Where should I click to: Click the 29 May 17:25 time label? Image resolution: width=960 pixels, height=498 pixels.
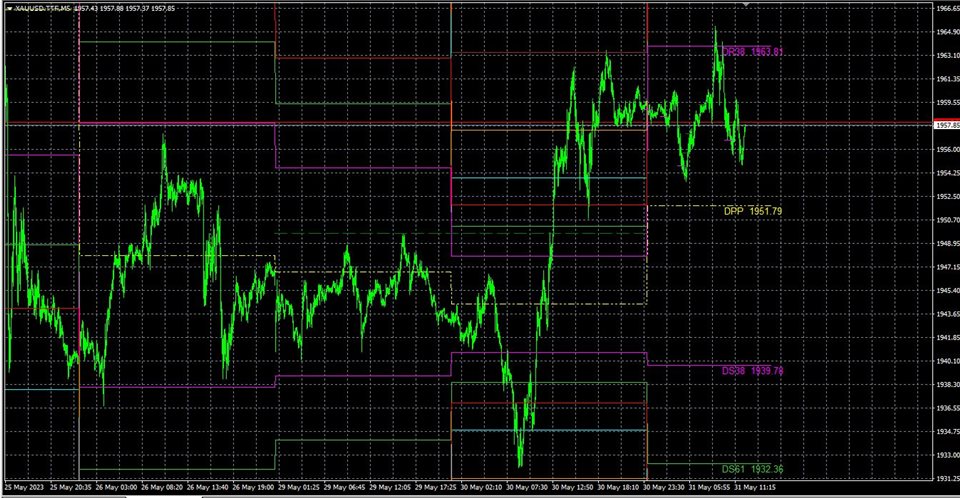(435, 488)
